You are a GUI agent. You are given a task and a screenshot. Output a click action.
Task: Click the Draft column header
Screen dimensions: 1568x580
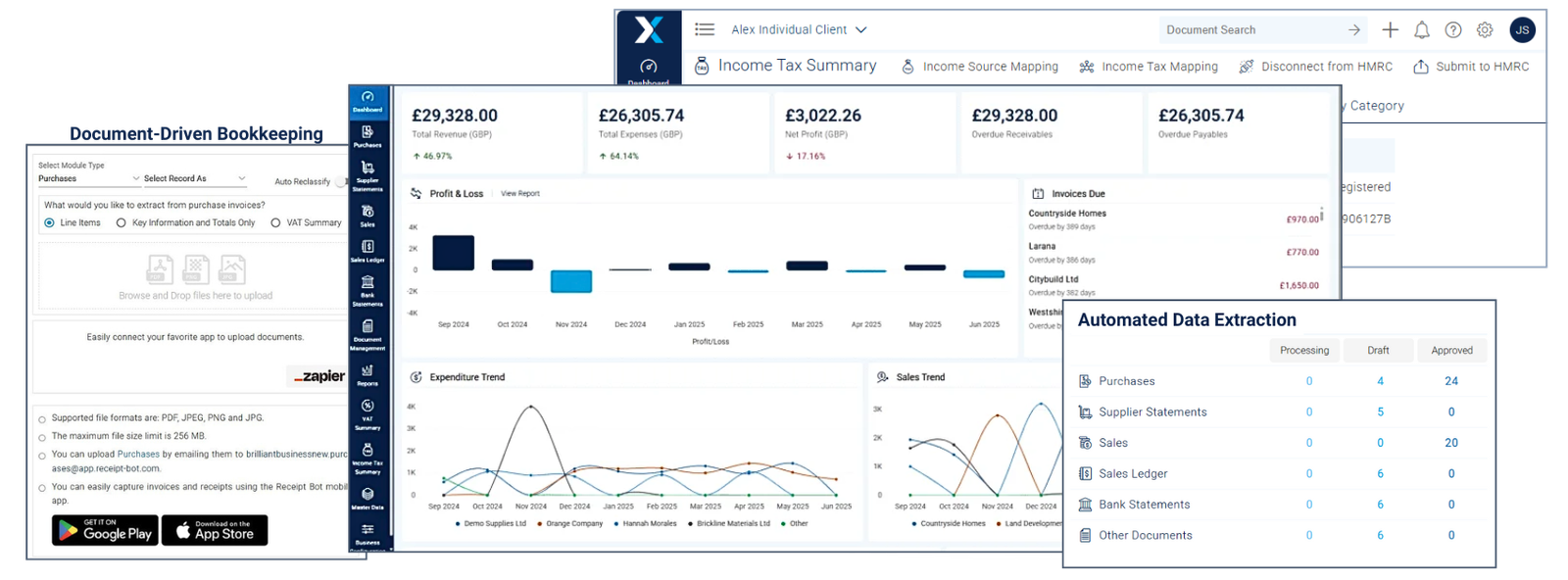tap(1378, 351)
